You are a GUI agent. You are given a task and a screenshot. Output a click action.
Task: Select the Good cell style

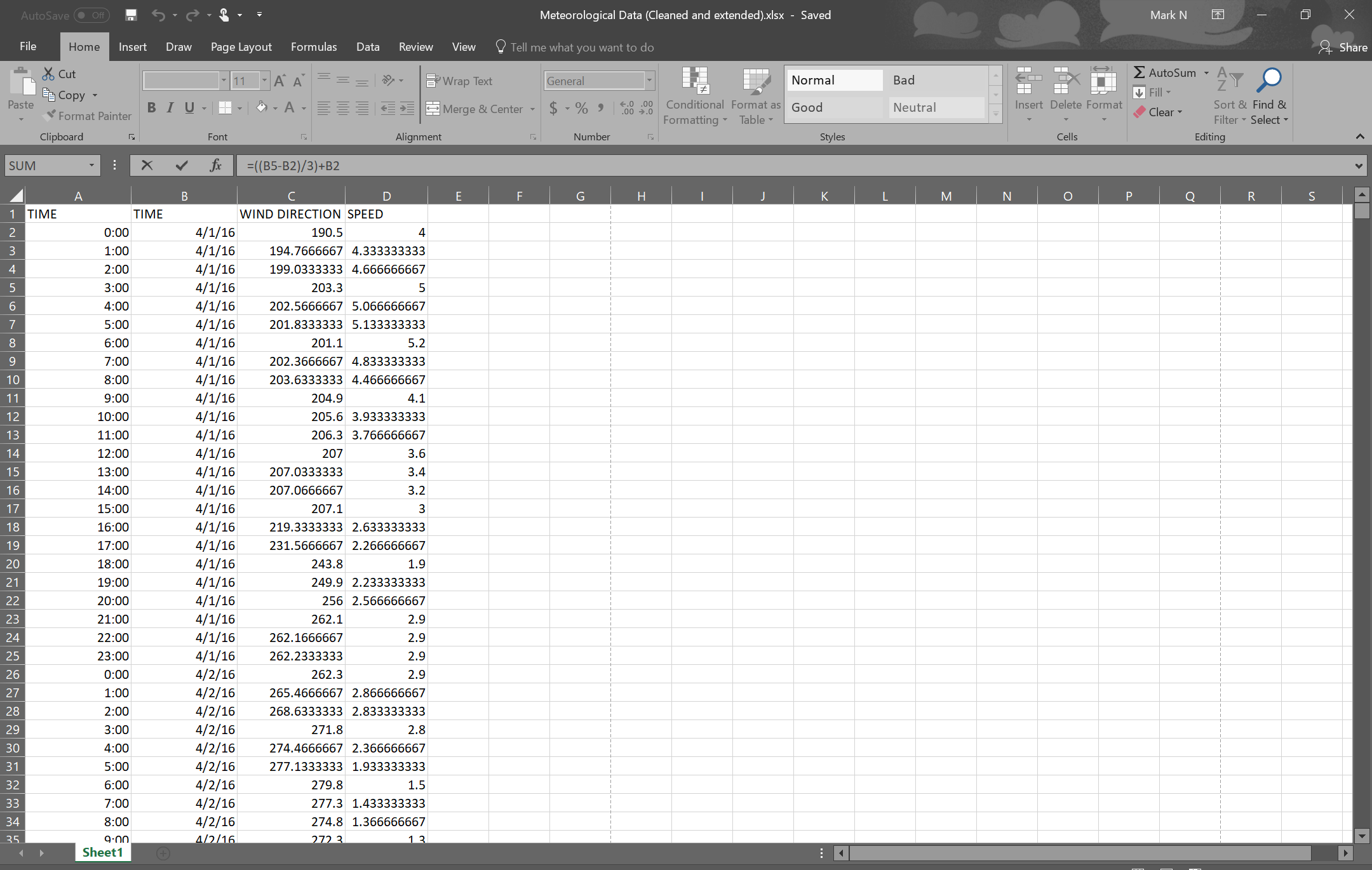tap(835, 107)
